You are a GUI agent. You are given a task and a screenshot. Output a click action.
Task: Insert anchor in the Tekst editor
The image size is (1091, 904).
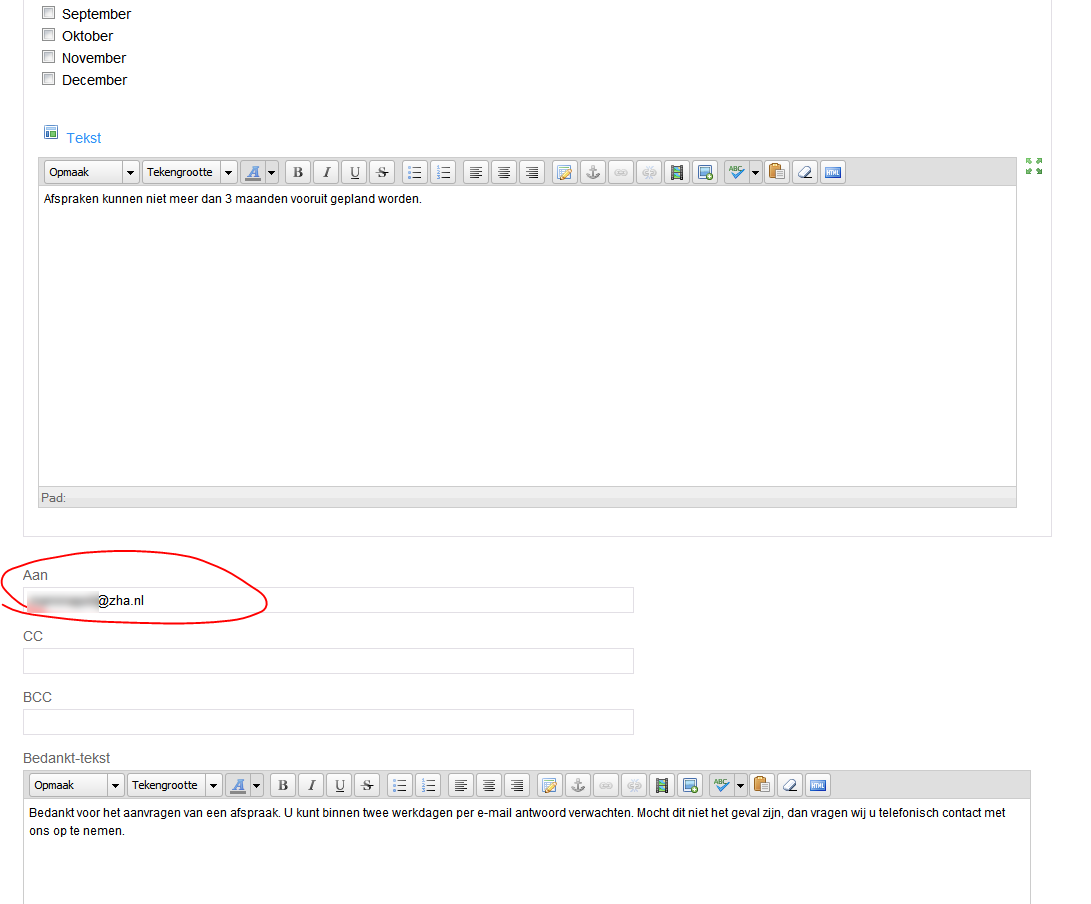point(593,173)
